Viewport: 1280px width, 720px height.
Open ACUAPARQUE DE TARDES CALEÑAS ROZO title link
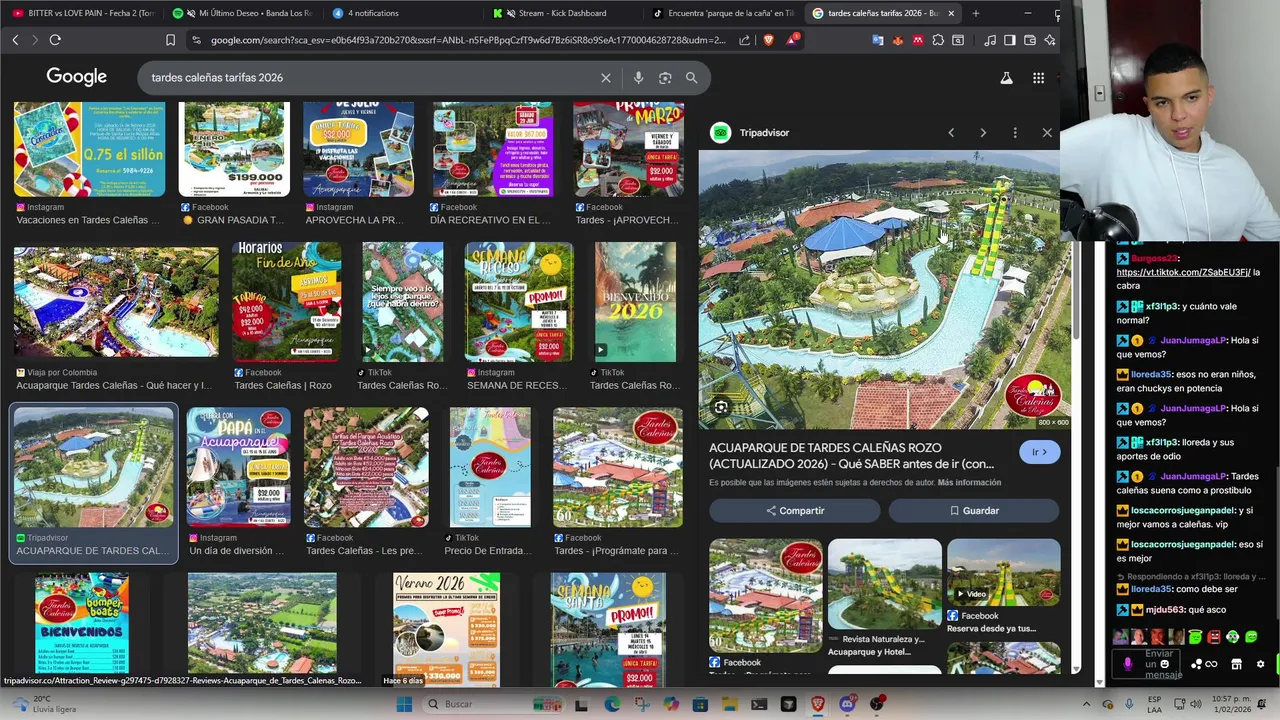[x=852, y=456]
